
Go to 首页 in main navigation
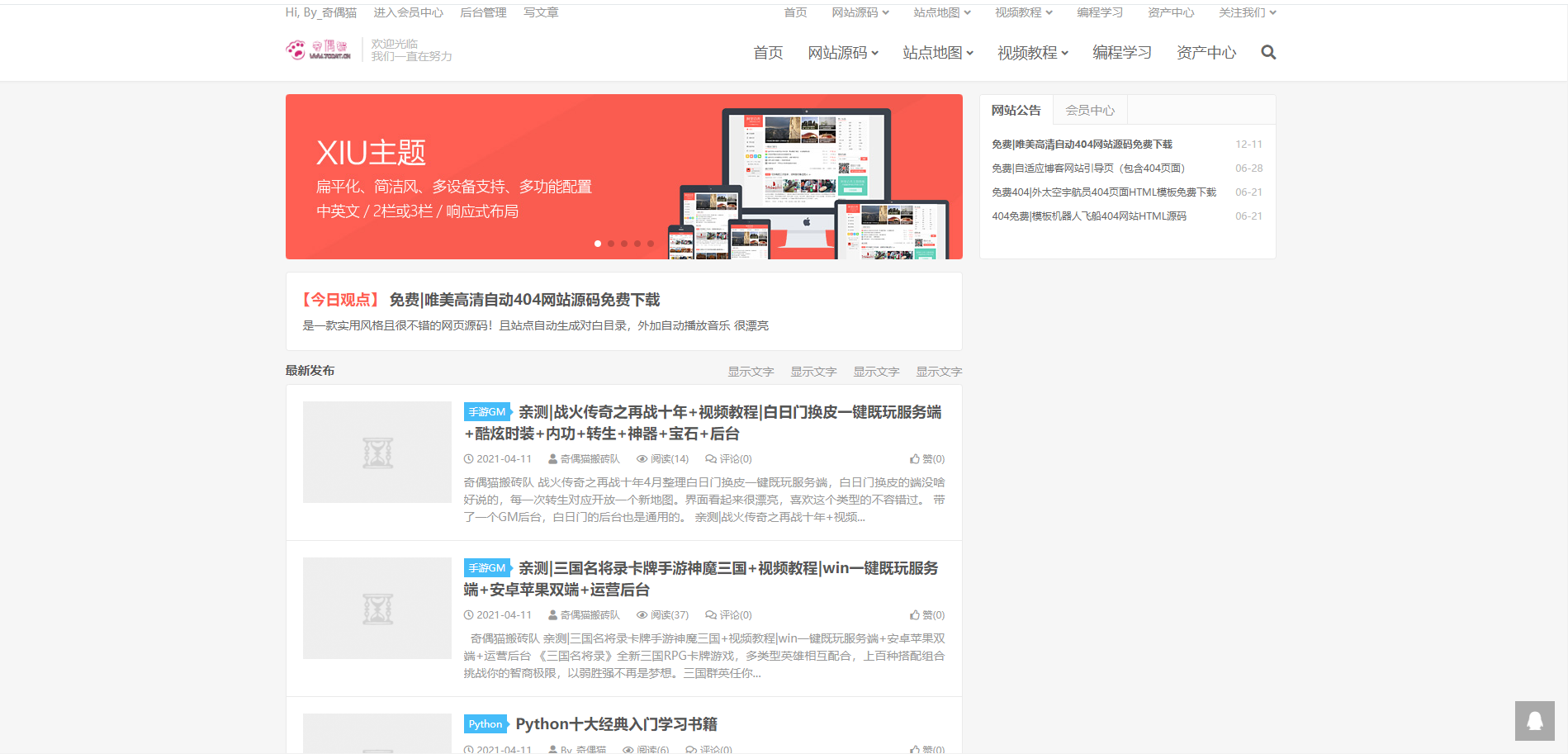(768, 53)
